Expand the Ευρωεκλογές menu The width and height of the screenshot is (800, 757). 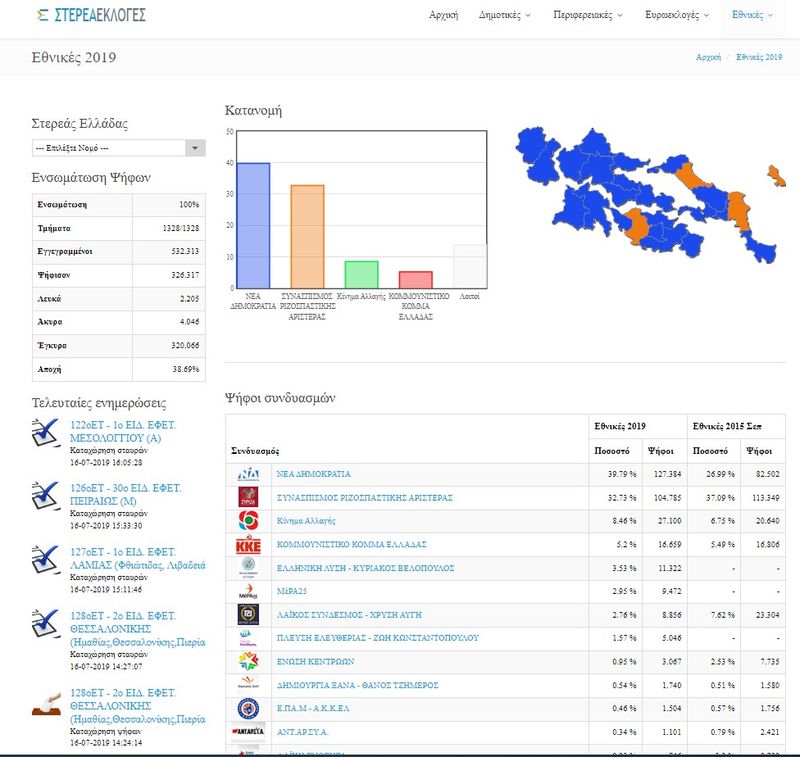[x=677, y=15]
